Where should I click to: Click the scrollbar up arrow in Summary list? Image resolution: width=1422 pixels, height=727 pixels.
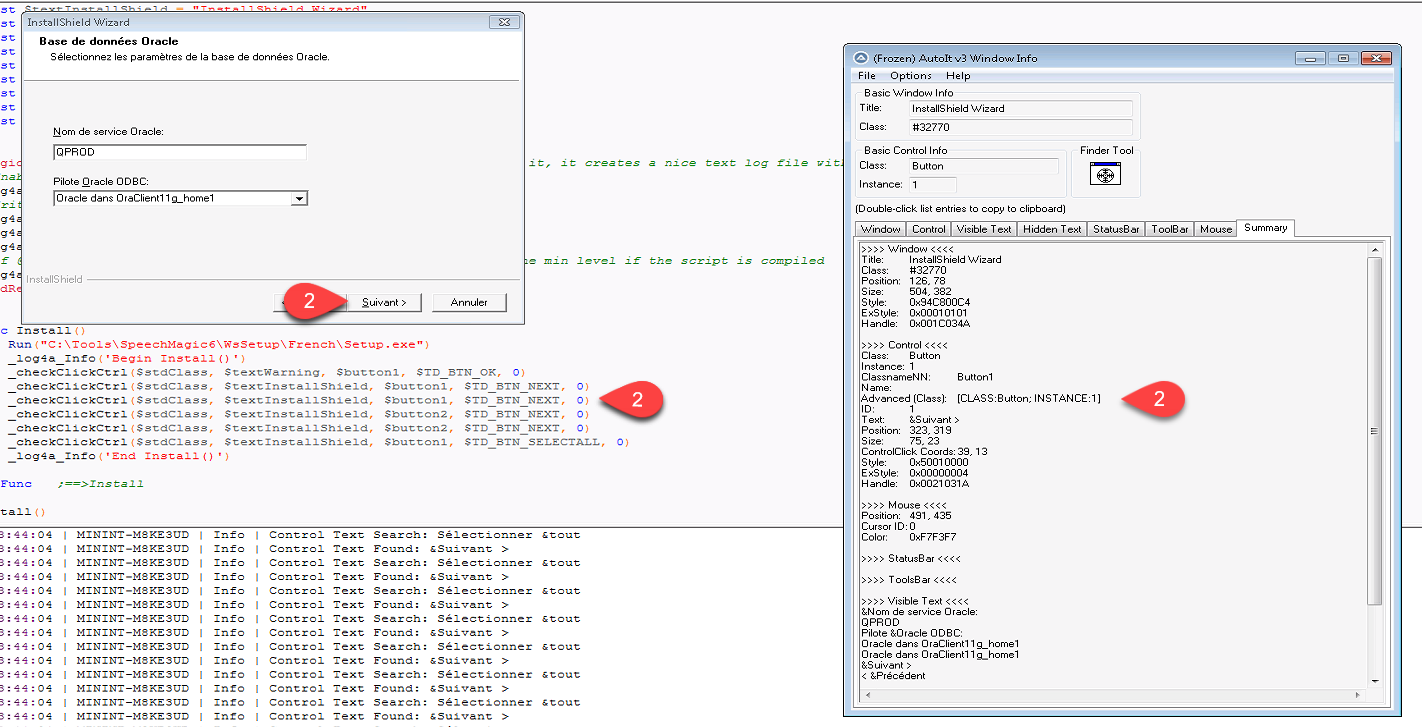1374,250
